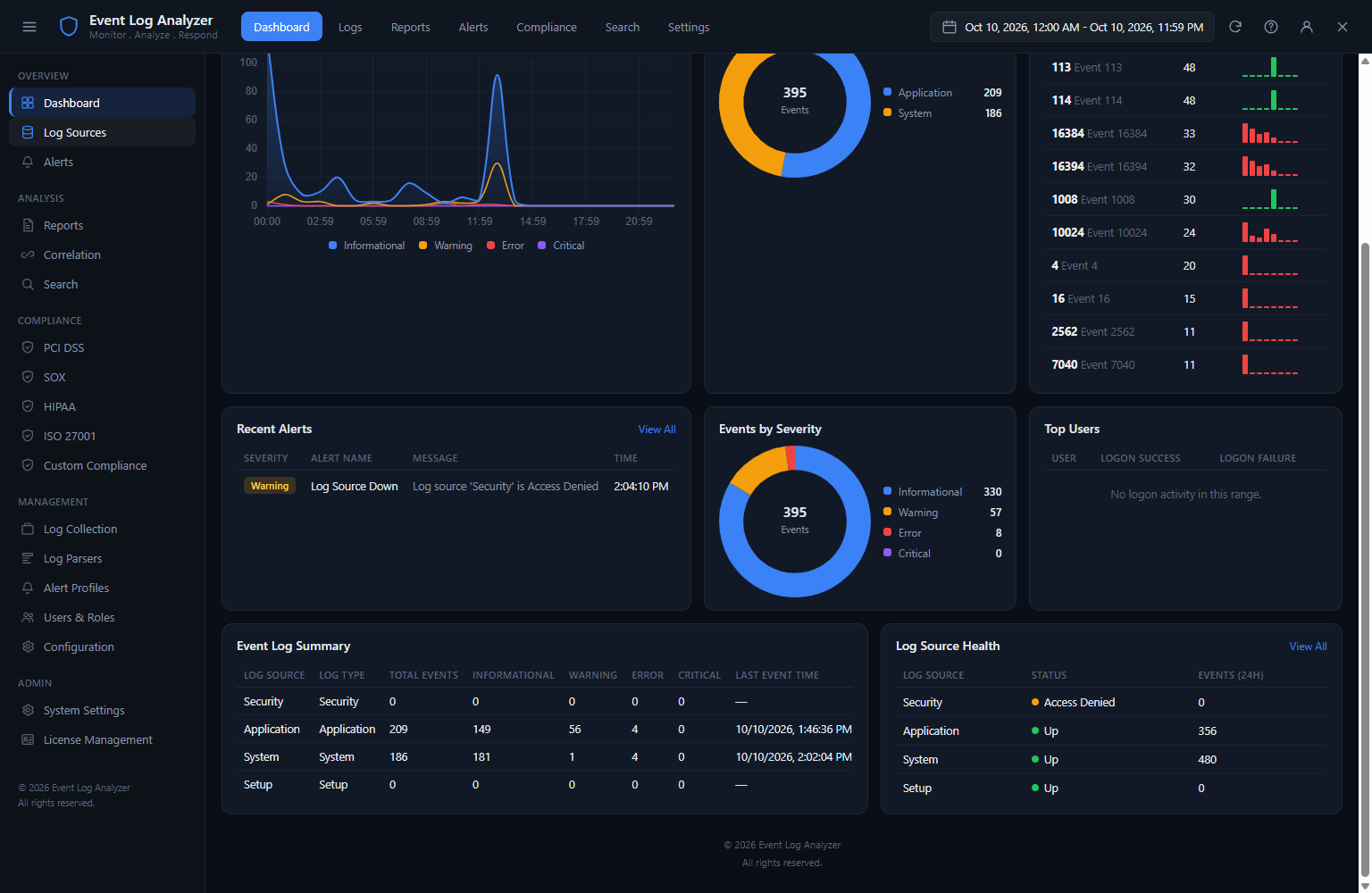Viewport: 1372px width, 893px height.
Task: Open the help question mark icon
Action: [1271, 27]
